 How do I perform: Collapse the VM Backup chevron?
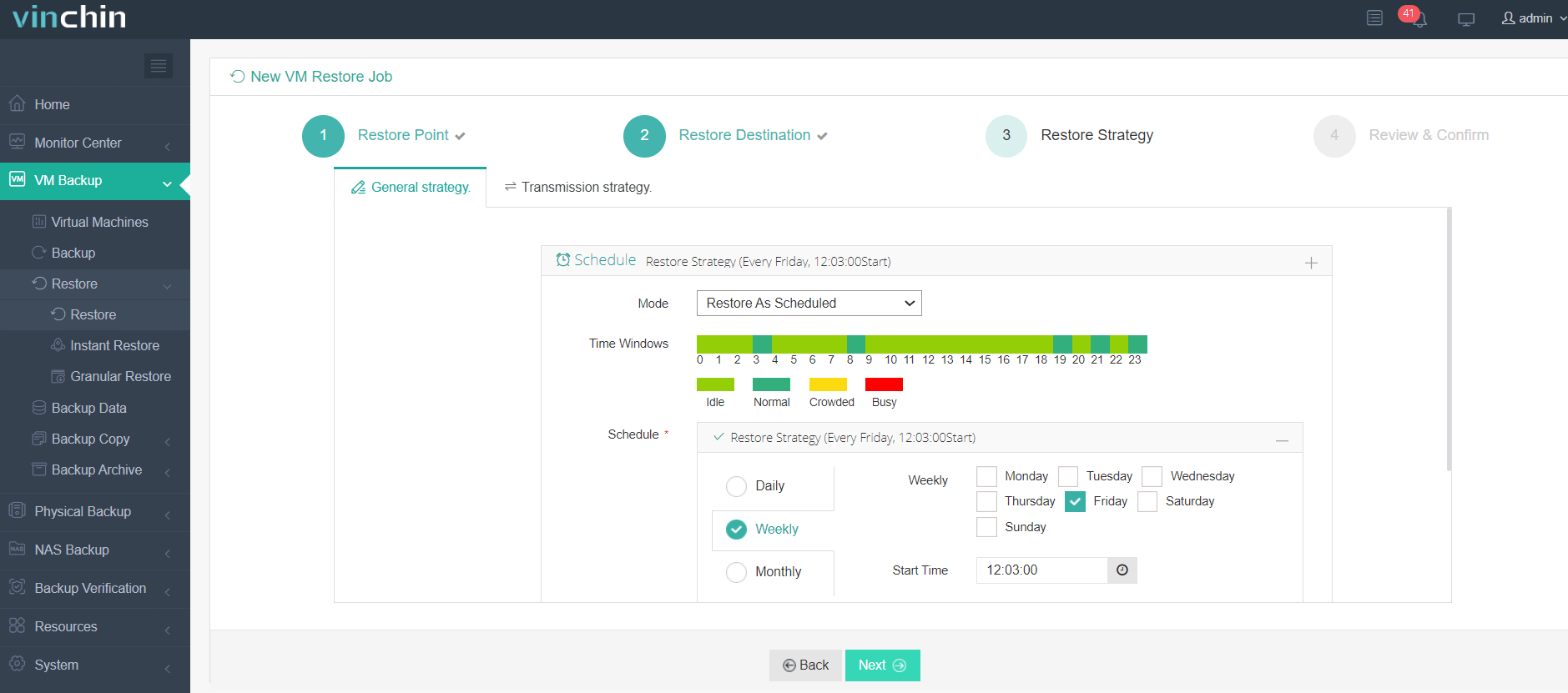[167, 183]
